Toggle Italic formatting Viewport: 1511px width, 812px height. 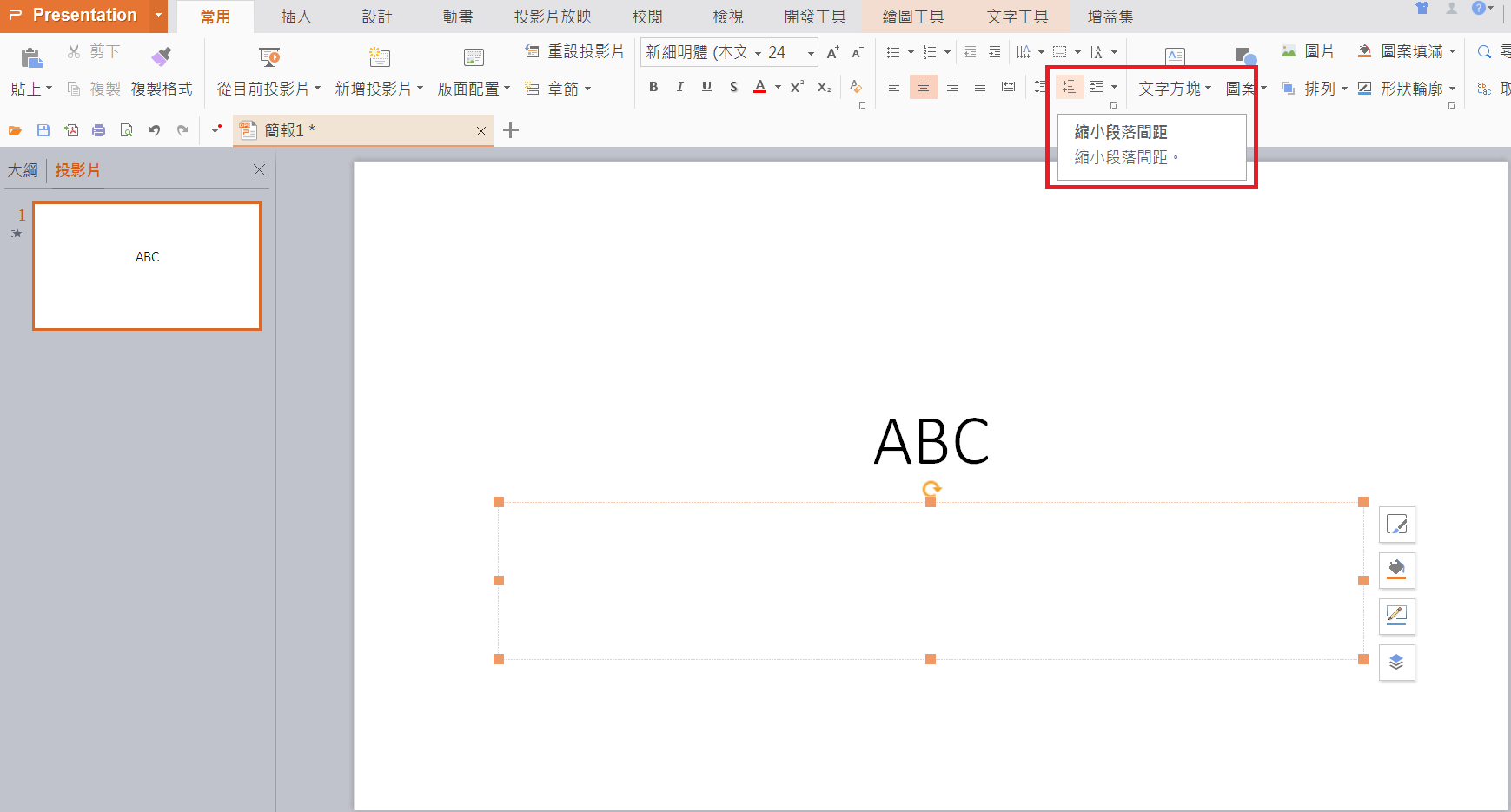679,87
